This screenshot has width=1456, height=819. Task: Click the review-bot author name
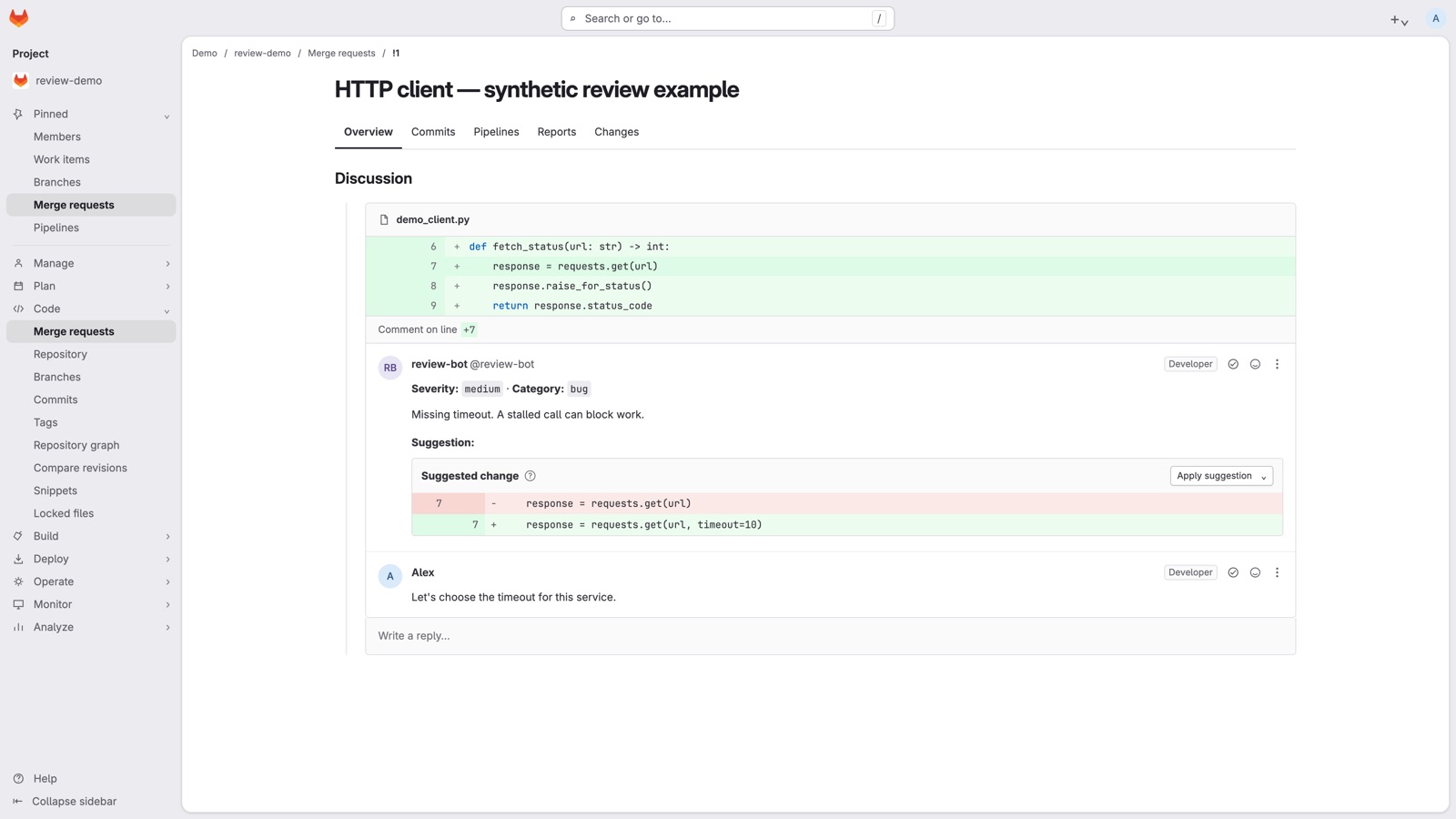439,364
